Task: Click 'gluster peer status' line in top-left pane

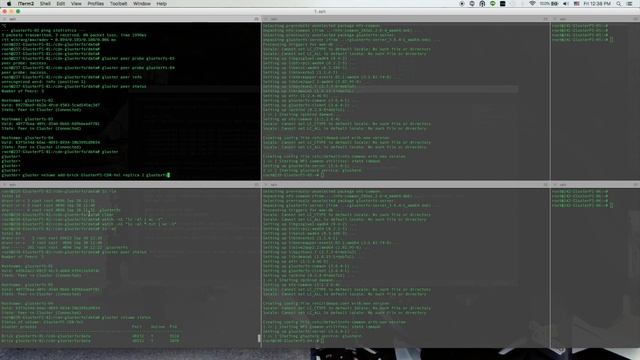Action: click(73, 87)
